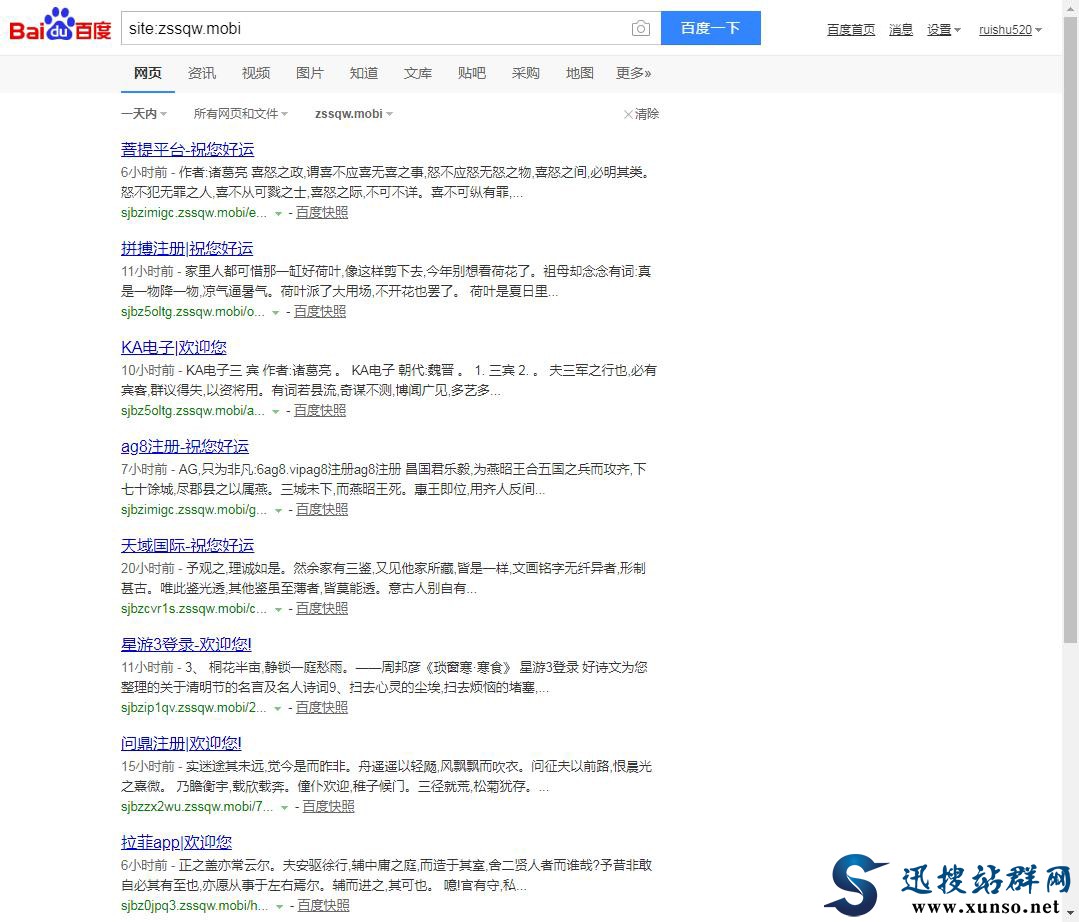Open result 菩提平台-祝您好运
The width and height of the screenshot is (1079, 922).
(188, 149)
